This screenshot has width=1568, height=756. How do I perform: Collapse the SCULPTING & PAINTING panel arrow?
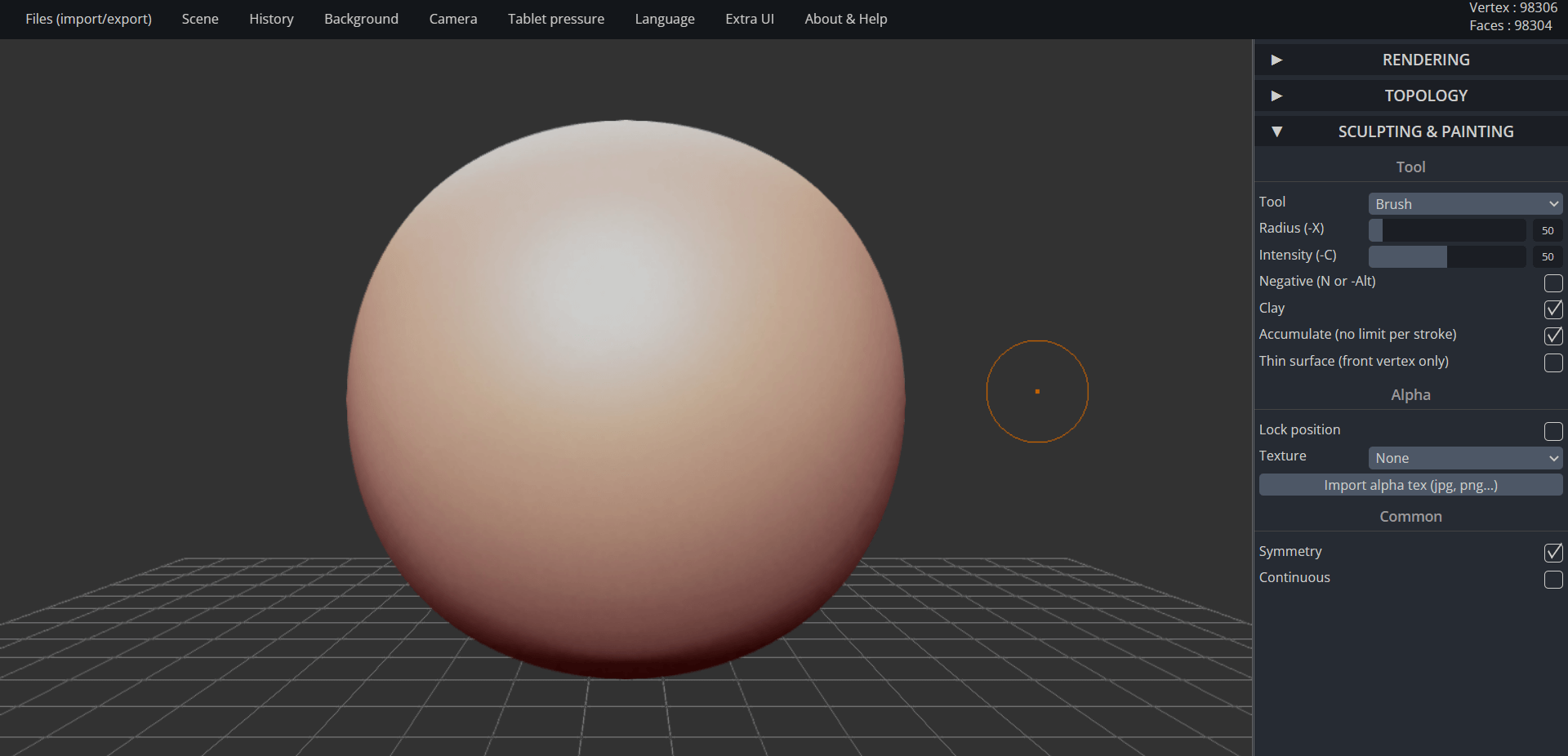tap(1276, 131)
